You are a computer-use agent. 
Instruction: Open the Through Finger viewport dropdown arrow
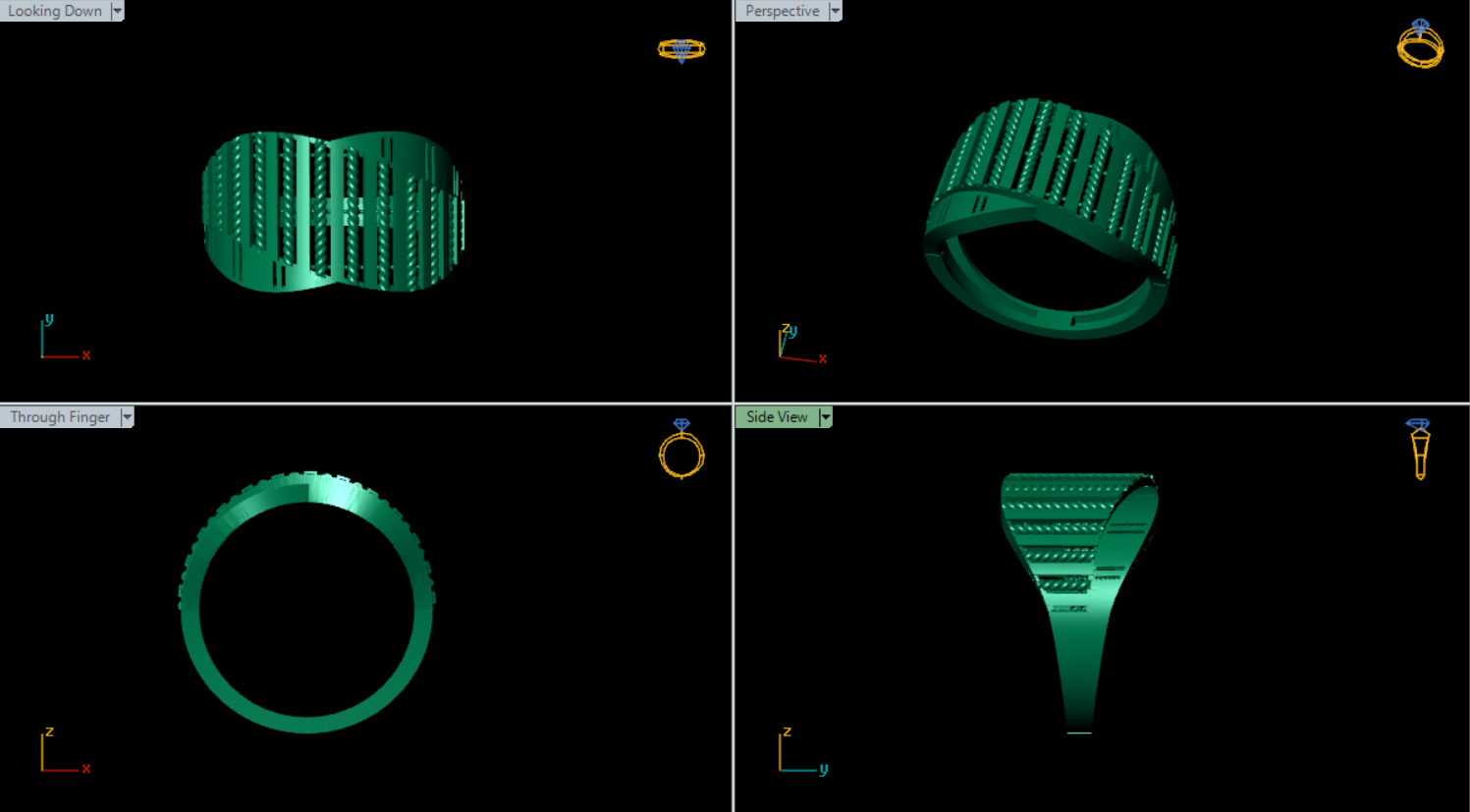tap(127, 417)
